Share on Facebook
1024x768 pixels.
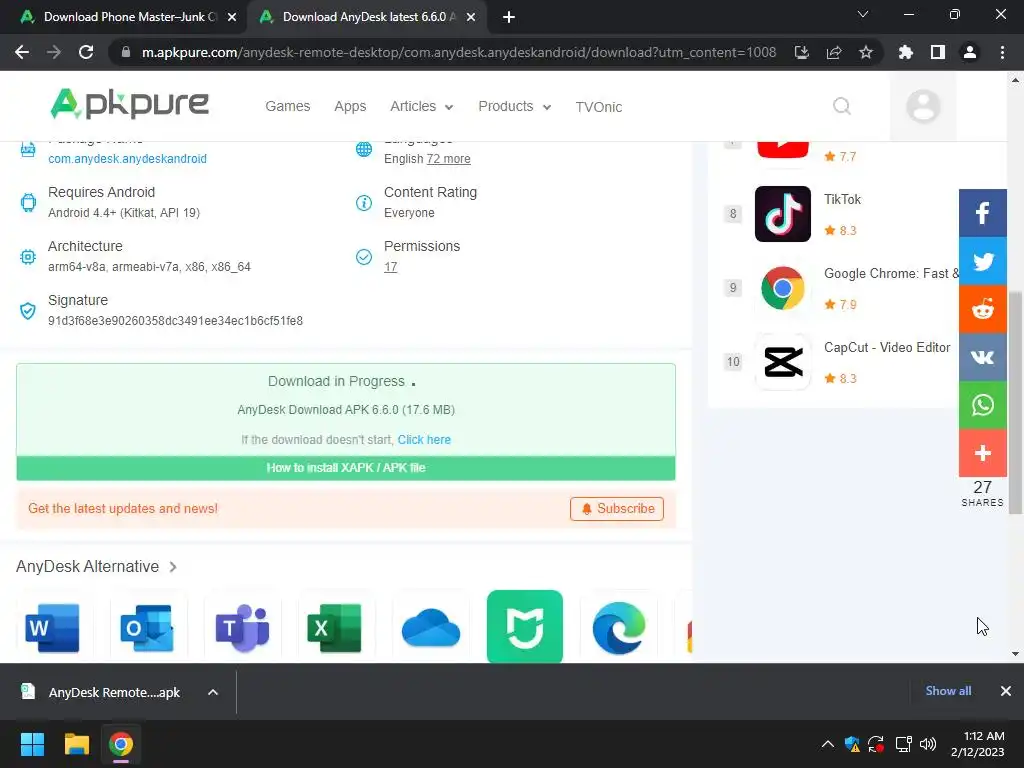pos(982,213)
